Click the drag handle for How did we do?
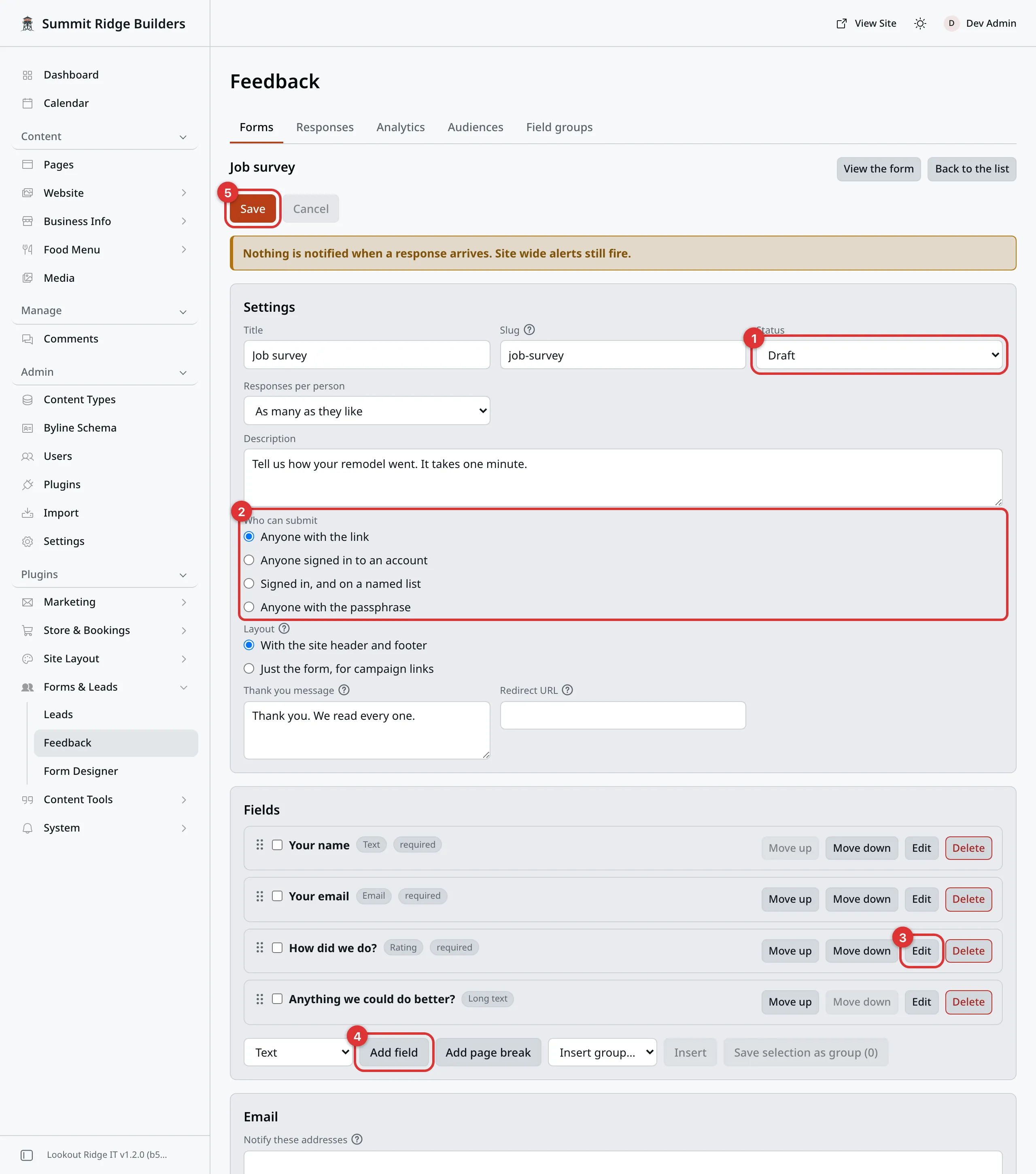This screenshot has height=1174, width=1036. tap(259, 947)
